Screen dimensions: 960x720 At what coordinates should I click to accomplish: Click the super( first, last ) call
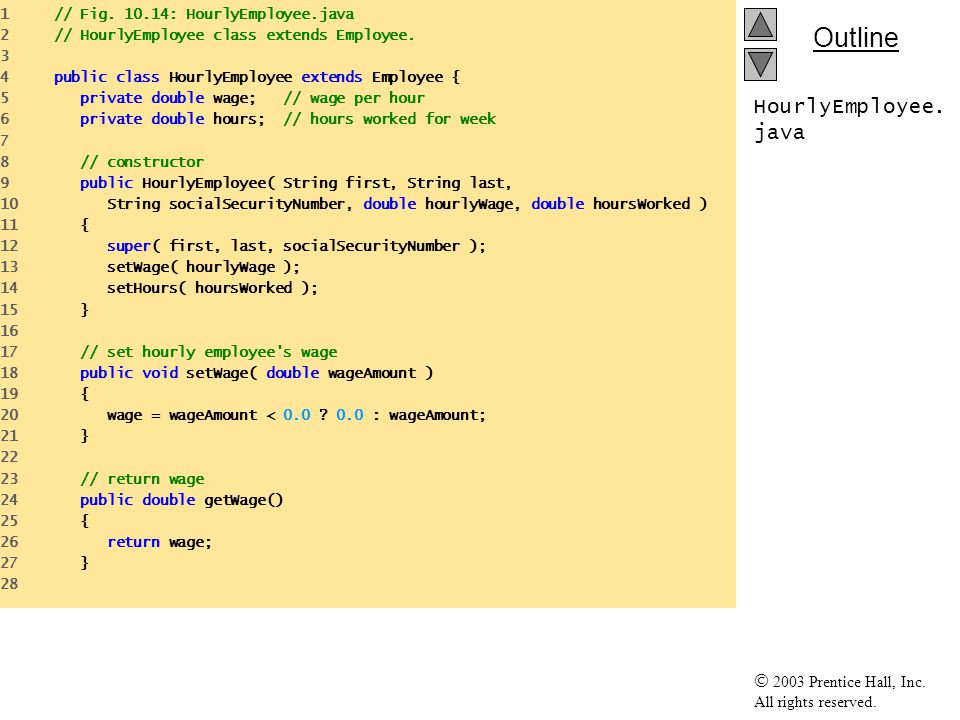(x=296, y=246)
